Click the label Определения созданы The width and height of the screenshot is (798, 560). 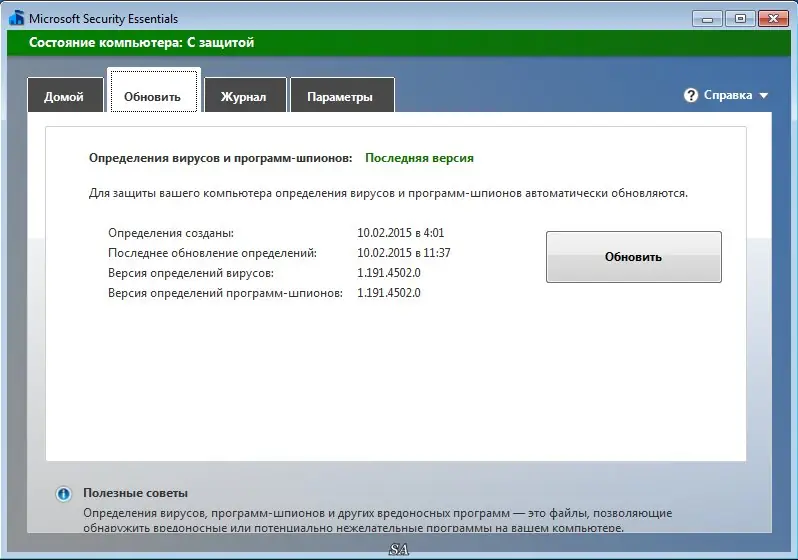[x=171, y=233]
